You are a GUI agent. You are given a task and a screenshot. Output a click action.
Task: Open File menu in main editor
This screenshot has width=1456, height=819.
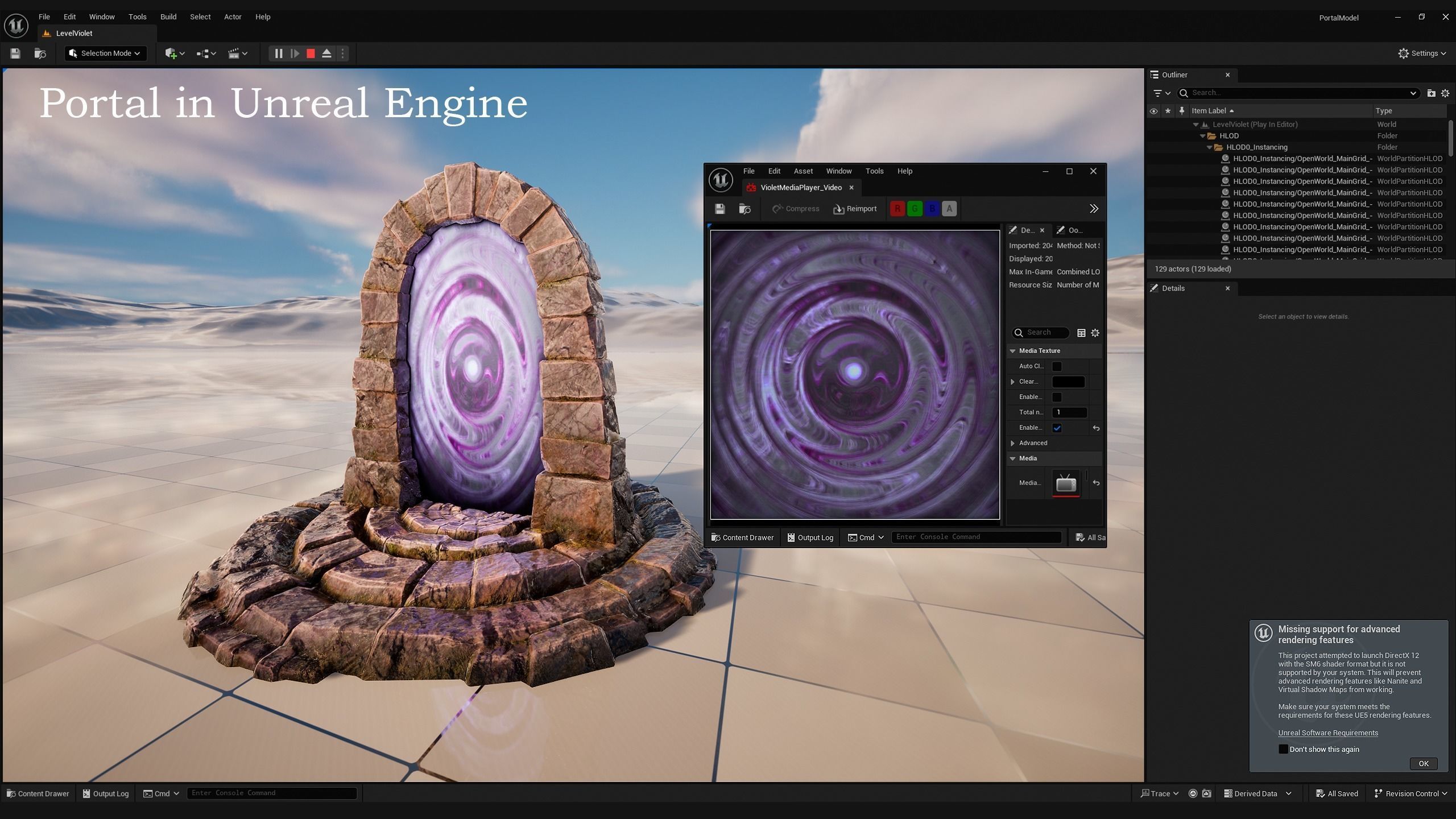click(x=44, y=16)
